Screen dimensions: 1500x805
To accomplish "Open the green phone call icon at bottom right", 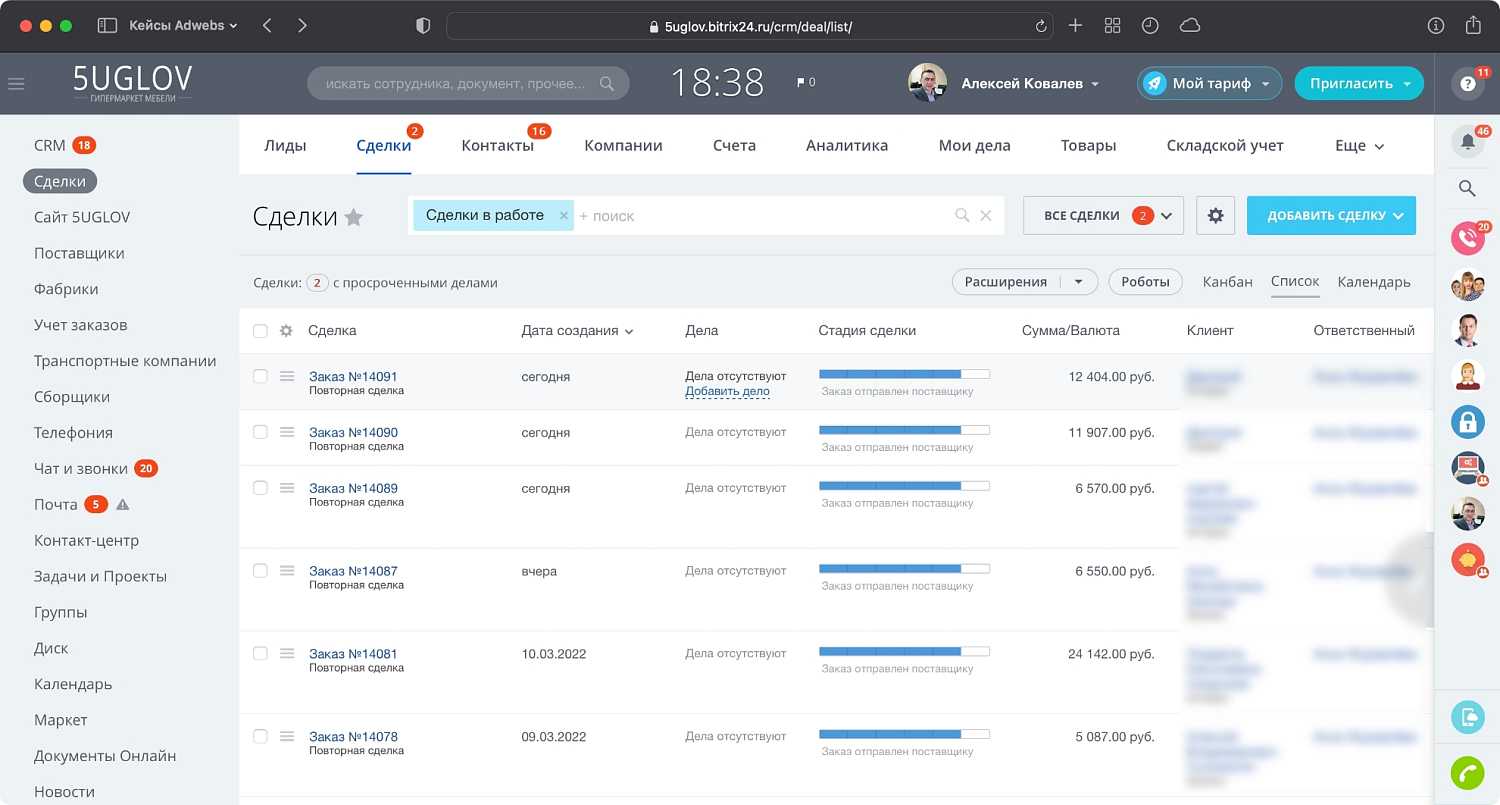I will pos(1467,772).
